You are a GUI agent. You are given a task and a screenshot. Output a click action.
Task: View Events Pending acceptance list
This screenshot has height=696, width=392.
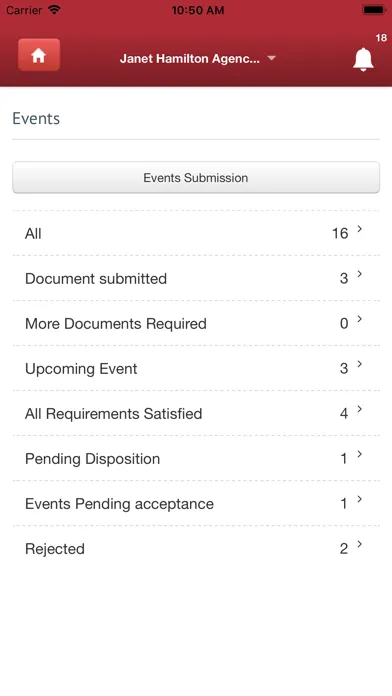pyautogui.click(x=196, y=503)
